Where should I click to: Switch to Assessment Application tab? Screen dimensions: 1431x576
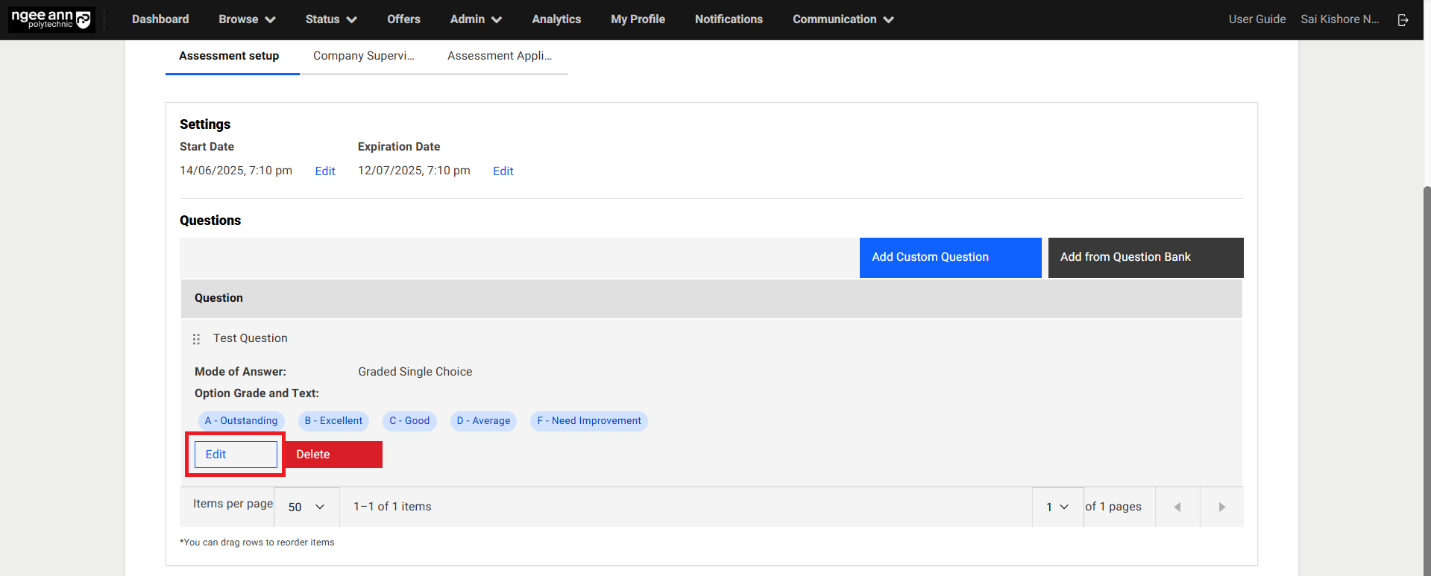[x=499, y=56]
